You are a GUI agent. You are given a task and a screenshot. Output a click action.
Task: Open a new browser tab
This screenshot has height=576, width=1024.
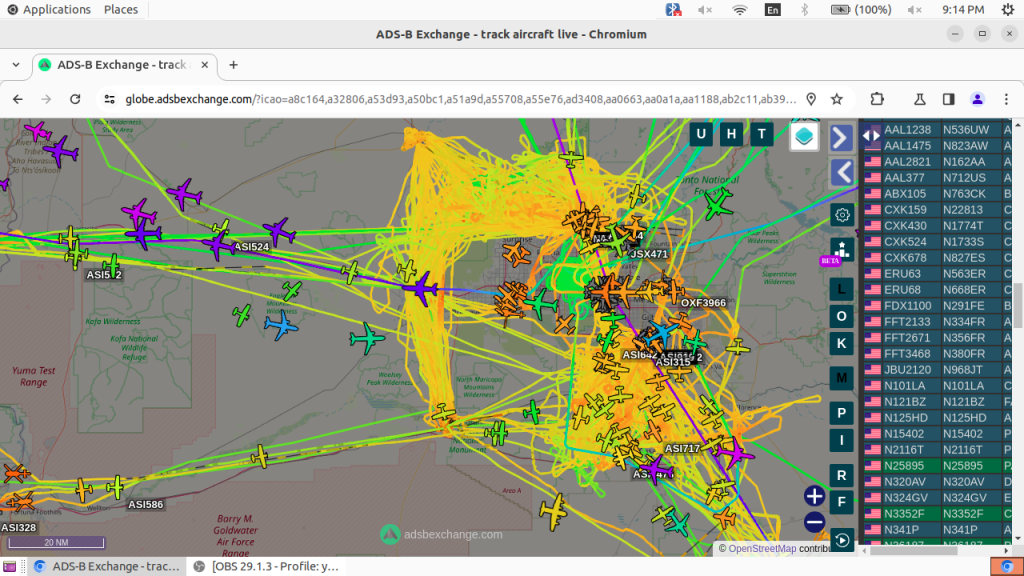pyautogui.click(x=233, y=65)
